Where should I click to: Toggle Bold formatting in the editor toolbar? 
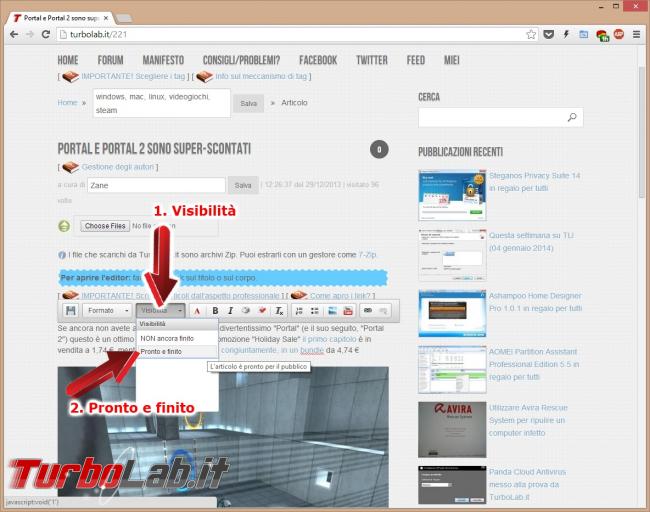[x=215, y=311]
